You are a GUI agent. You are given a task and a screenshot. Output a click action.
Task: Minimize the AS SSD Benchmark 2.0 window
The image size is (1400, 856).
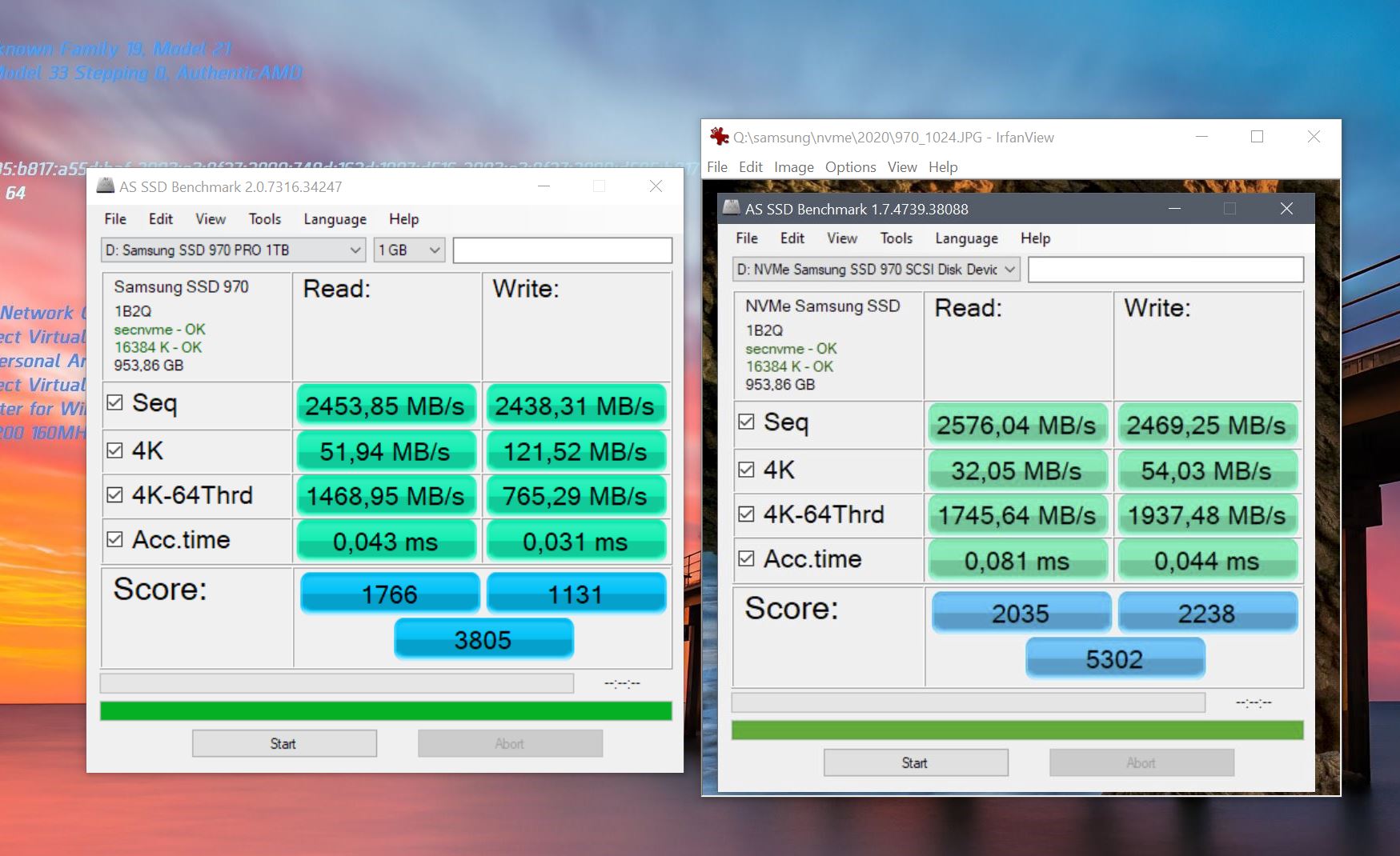(544, 186)
